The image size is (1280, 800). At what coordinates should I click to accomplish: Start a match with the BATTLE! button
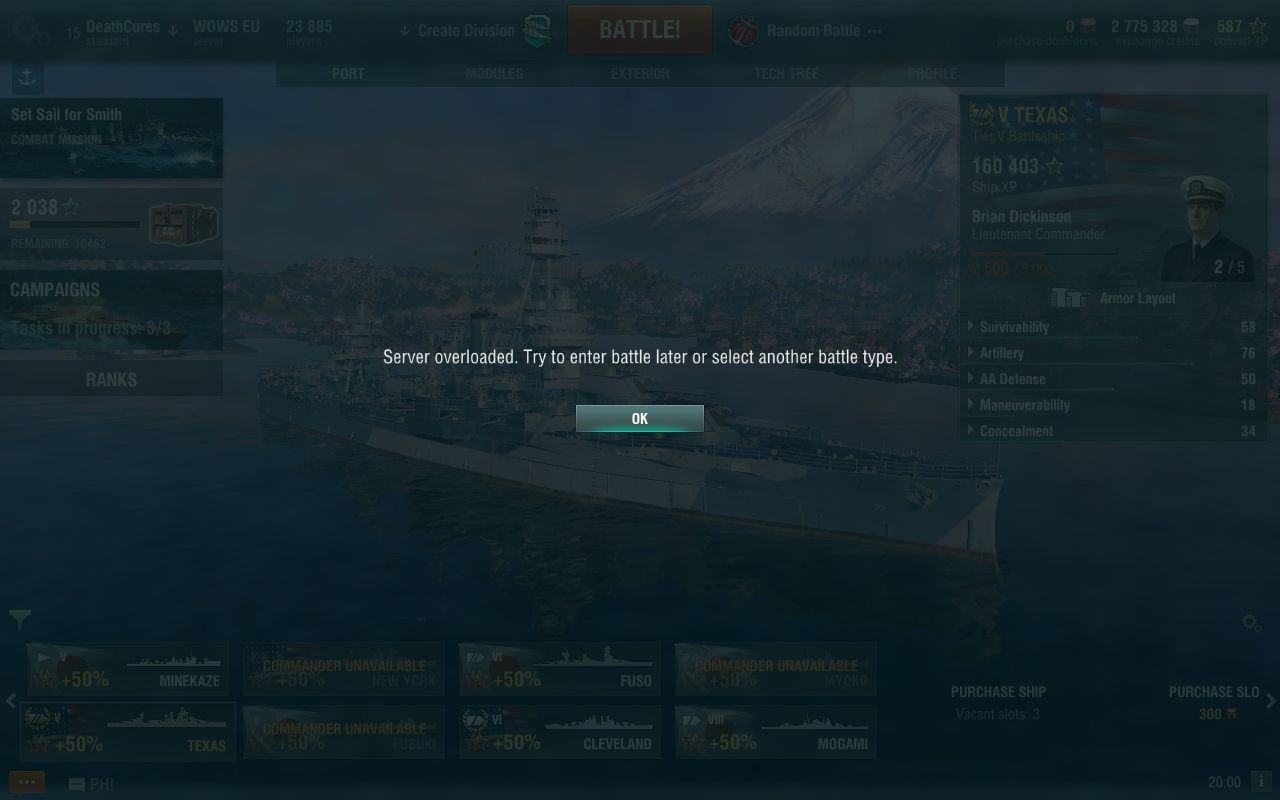click(640, 30)
